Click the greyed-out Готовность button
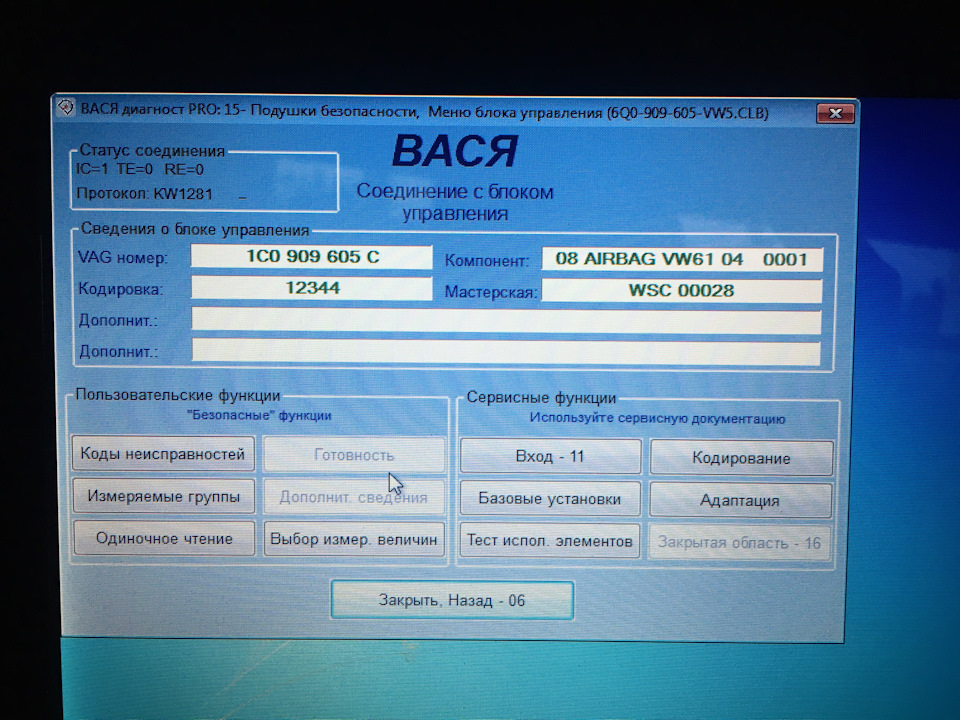This screenshot has width=960, height=720. click(x=354, y=455)
